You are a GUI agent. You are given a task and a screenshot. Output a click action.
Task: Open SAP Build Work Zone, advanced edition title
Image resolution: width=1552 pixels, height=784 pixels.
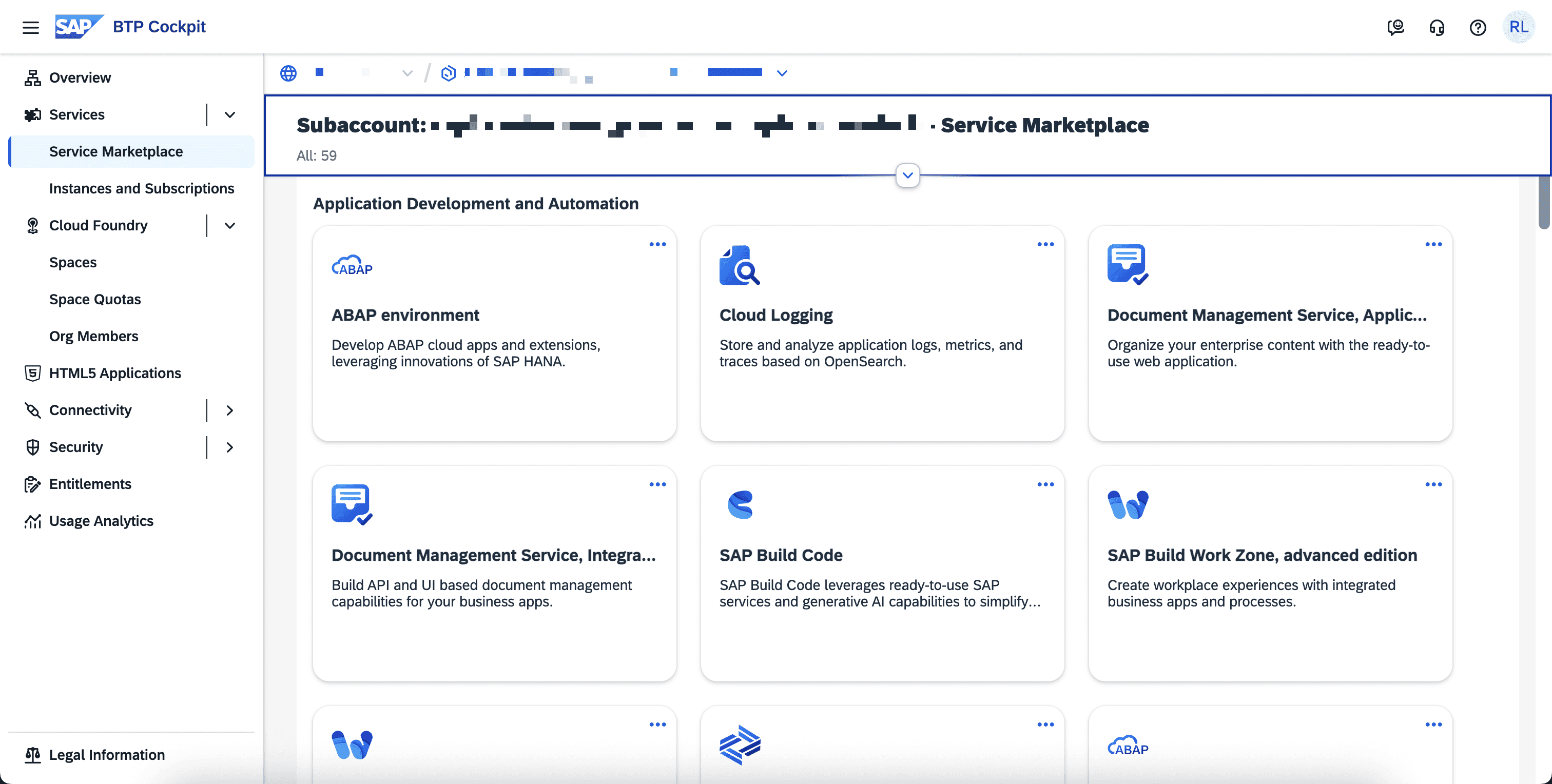[1262, 555]
